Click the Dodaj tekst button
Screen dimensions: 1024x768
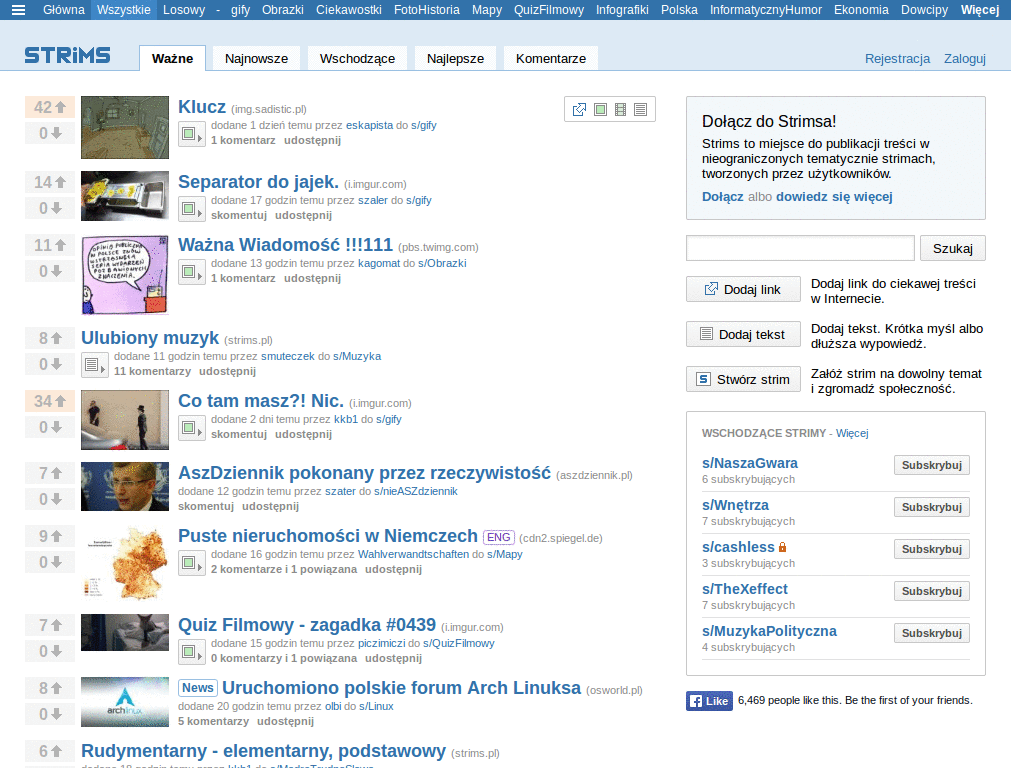click(x=743, y=334)
